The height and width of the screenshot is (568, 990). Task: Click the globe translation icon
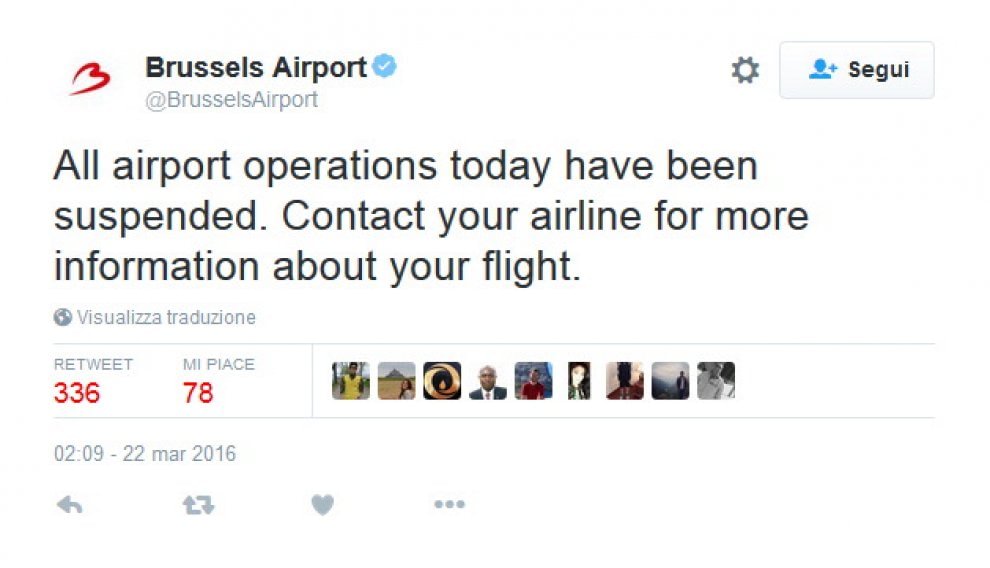coord(63,317)
